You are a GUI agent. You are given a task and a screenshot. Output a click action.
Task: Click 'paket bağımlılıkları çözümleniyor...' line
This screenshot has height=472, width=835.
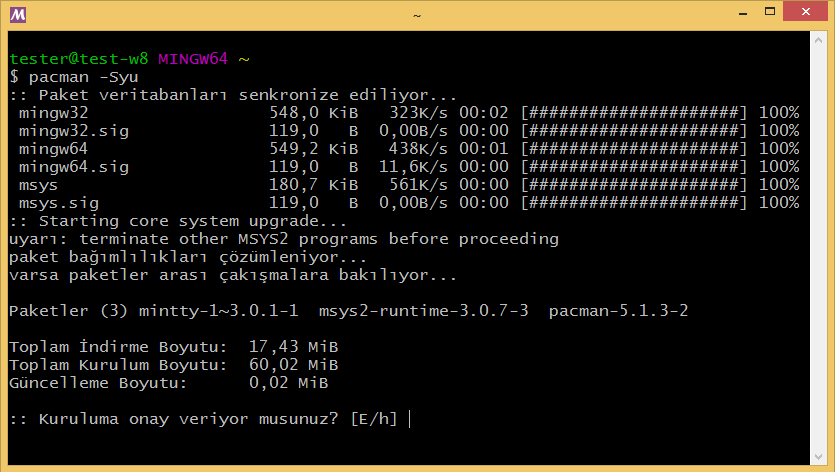(x=188, y=257)
